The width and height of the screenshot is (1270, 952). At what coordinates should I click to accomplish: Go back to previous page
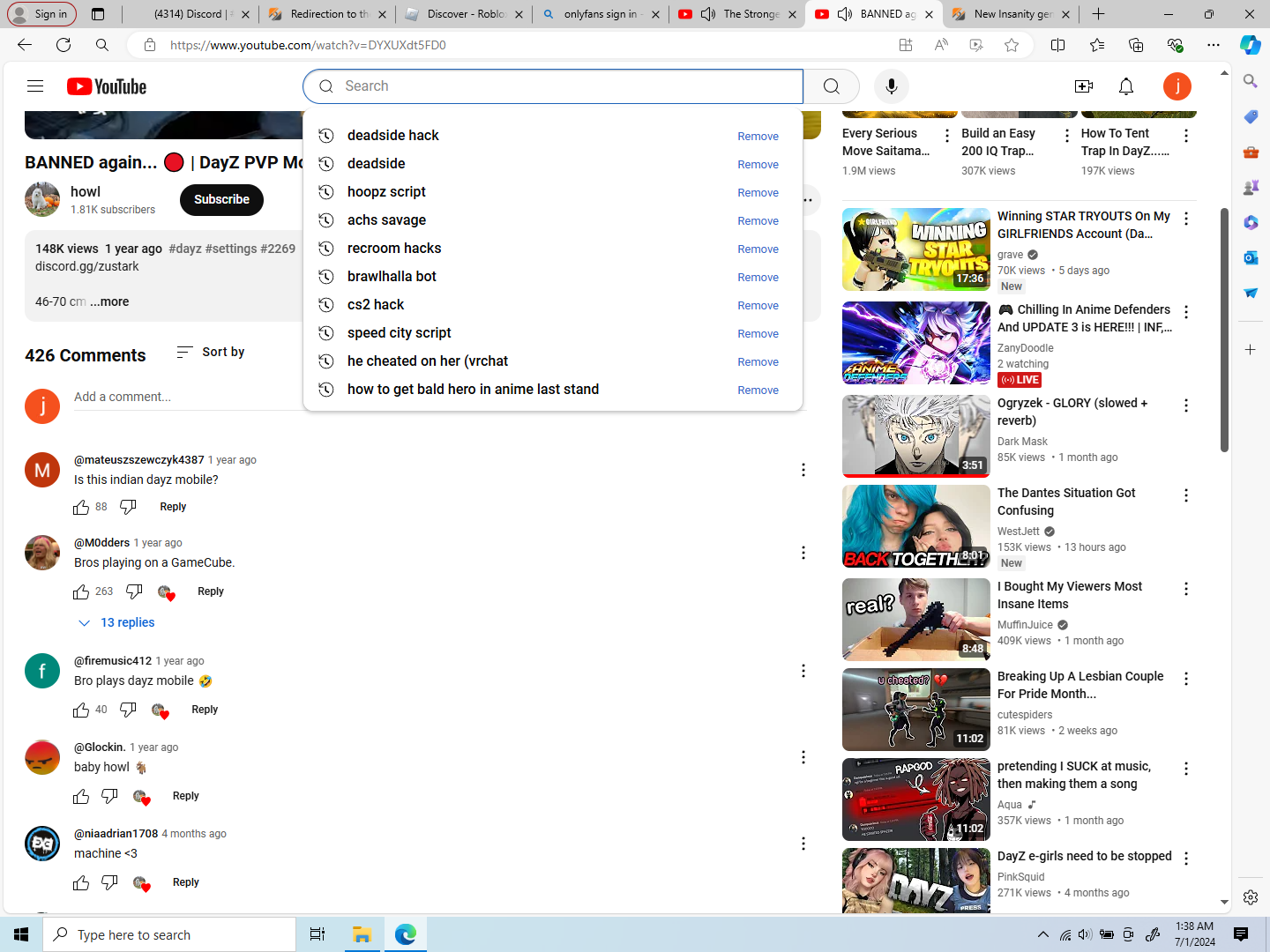(25, 45)
